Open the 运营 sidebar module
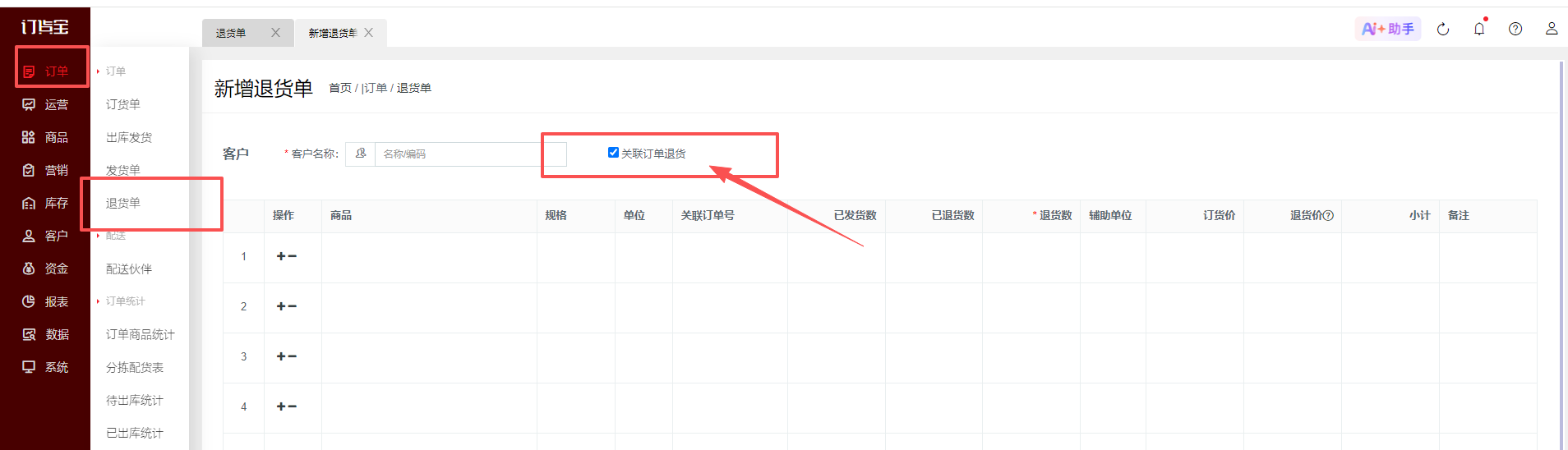The image size is (1568, 450). [x=45, y=104]
